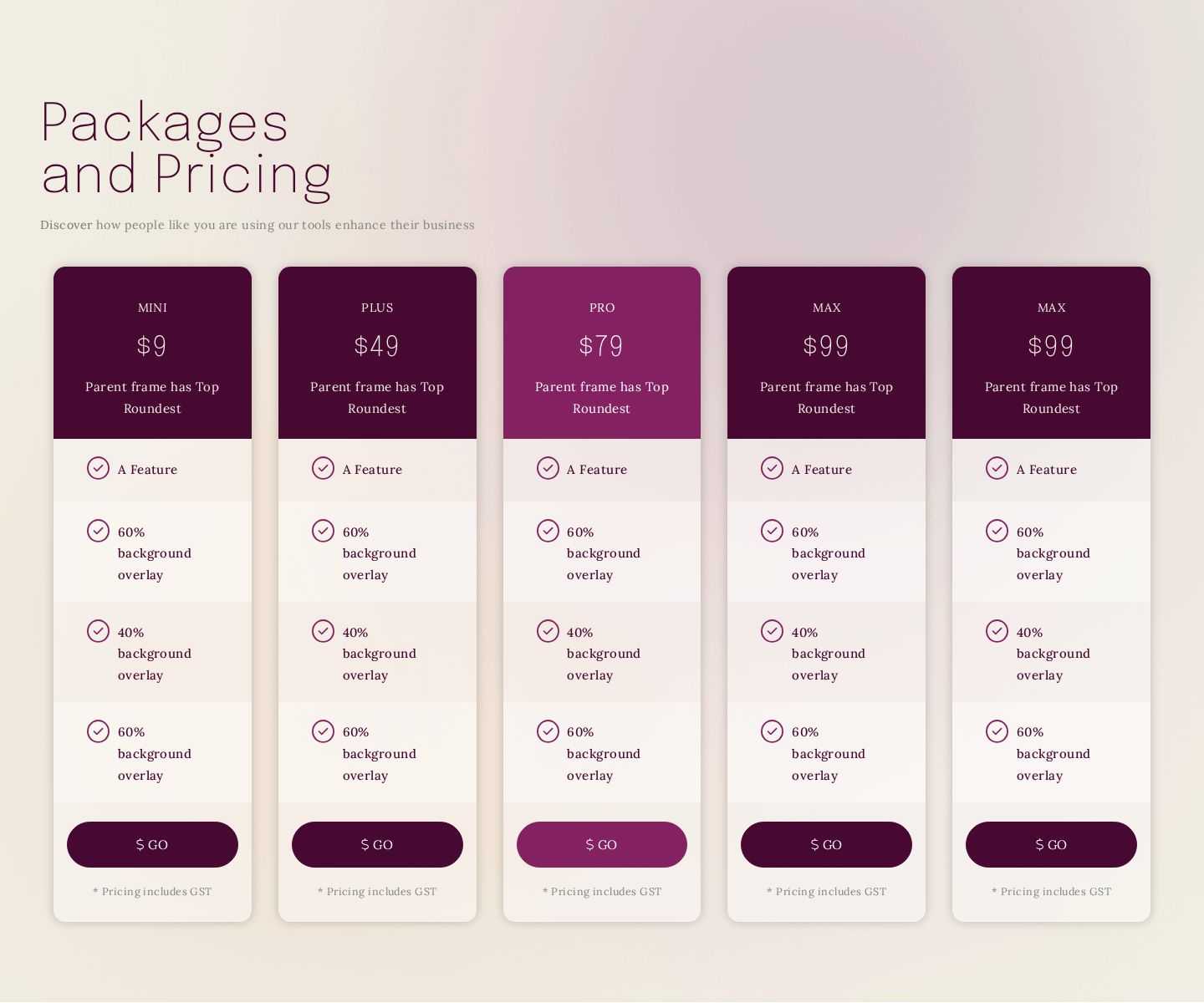Click the MINI plan $ GO button
1204x1003 pixels.
[x=152, y=844]
